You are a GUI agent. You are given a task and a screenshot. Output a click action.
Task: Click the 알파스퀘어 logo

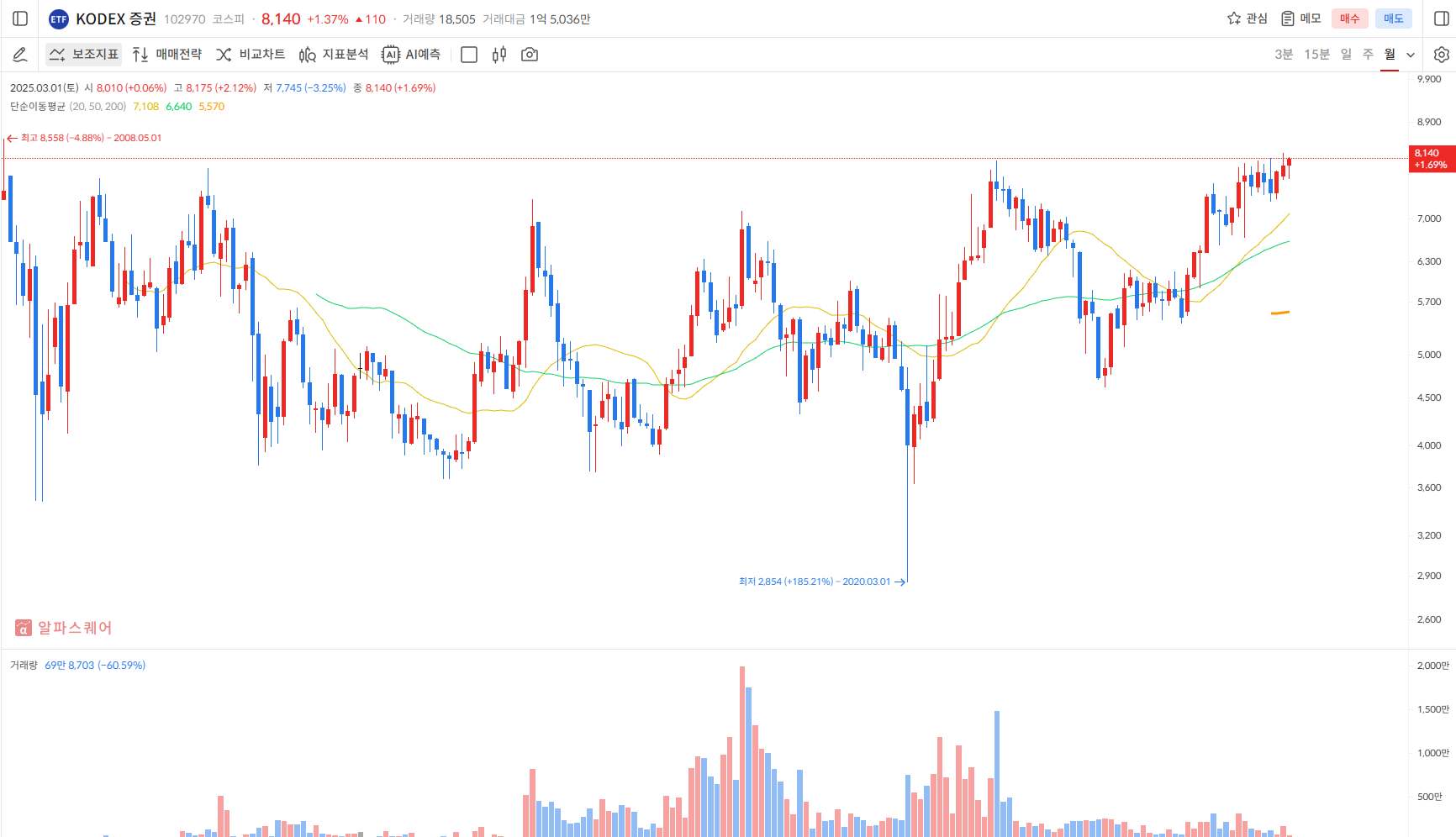63,628
